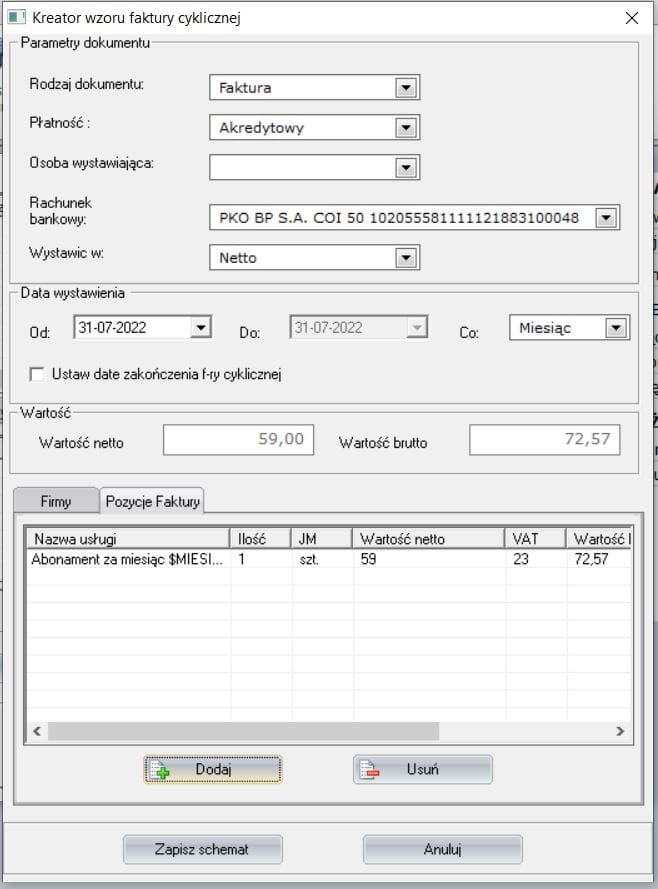Click the application icon in title bar

[x=15, y=17]
